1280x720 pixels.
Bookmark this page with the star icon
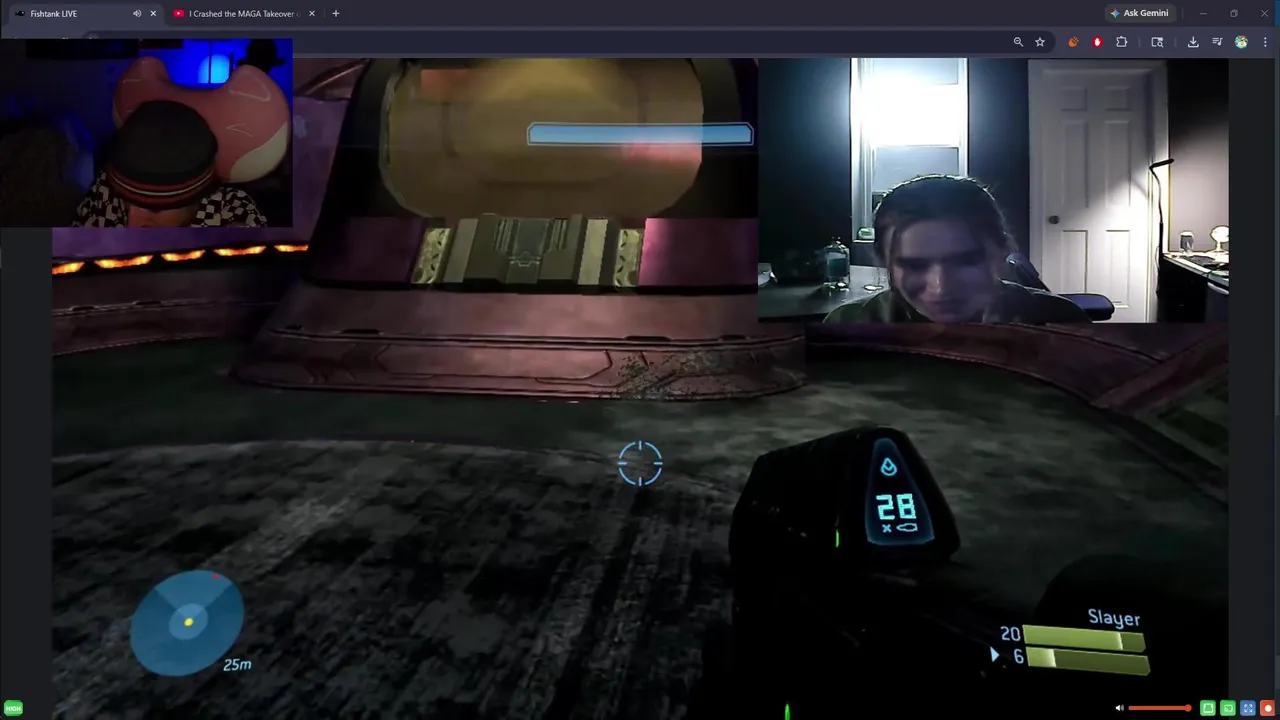click(1040, 42)
